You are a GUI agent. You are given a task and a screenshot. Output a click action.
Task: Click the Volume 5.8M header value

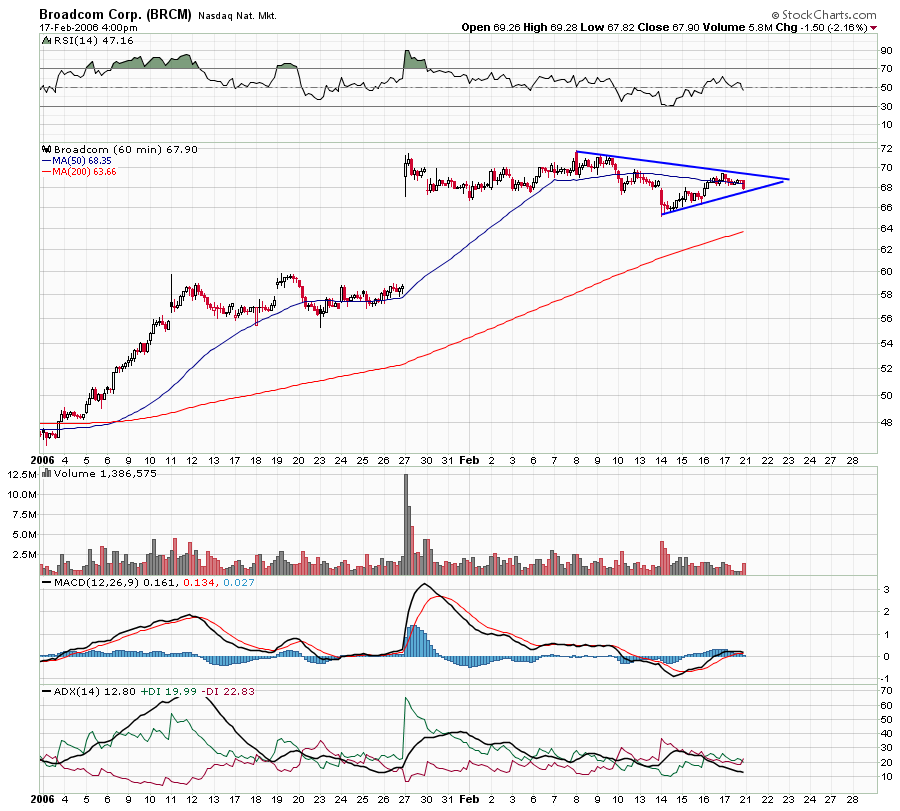click(x=737, y=28)
